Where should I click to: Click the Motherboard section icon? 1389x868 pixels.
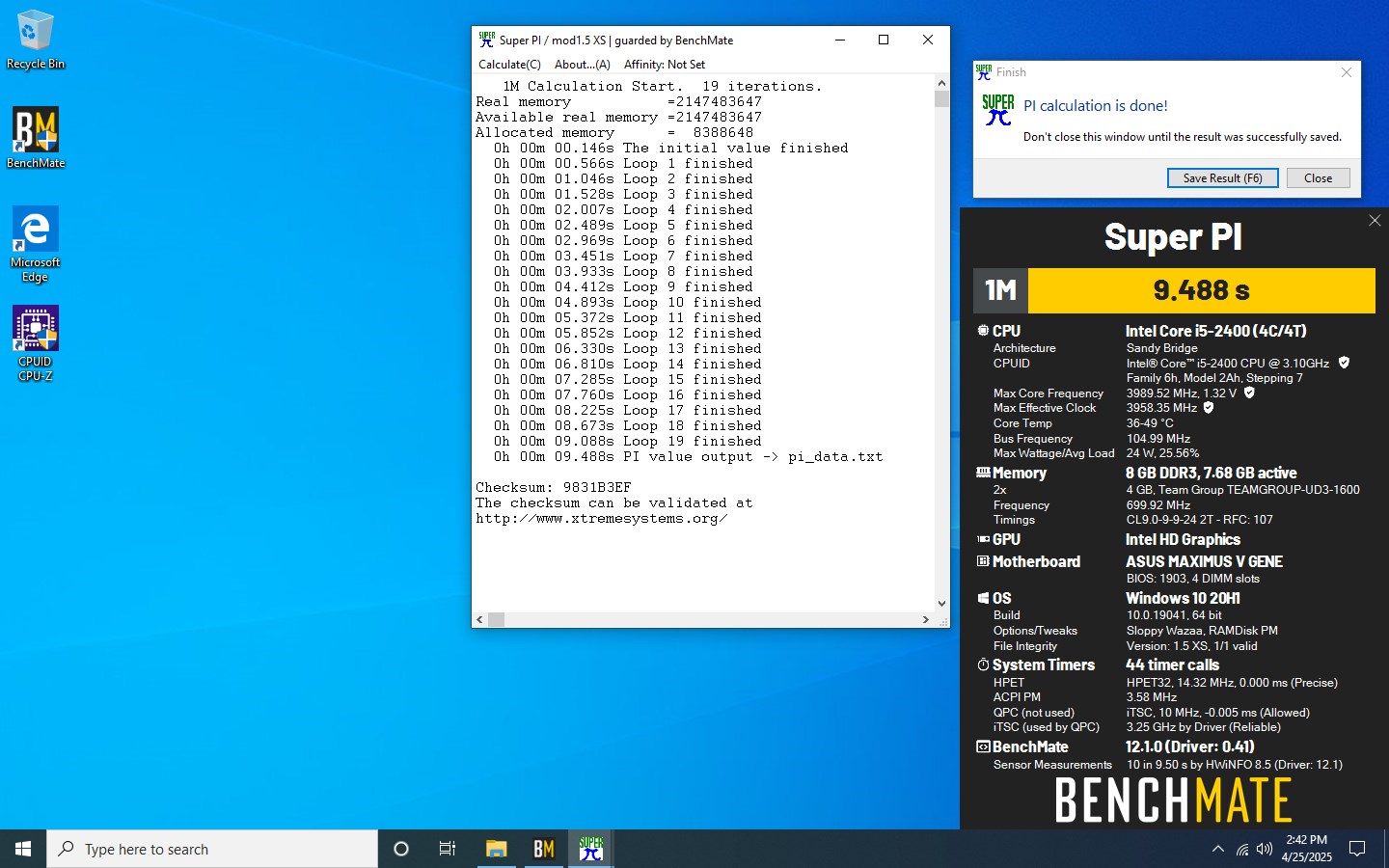click(983, 561)
